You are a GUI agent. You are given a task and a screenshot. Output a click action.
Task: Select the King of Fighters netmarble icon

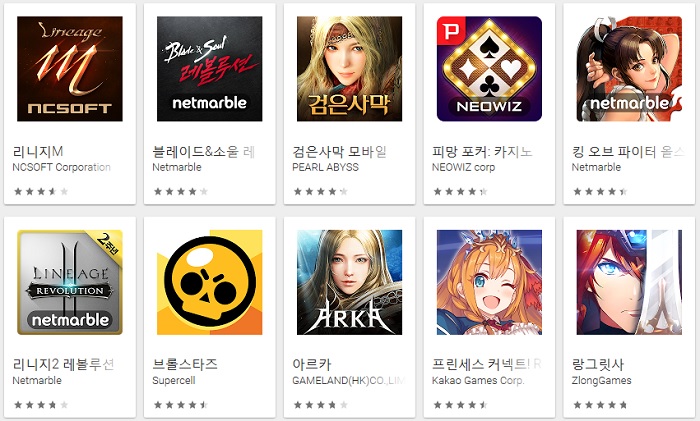point(629,69)
